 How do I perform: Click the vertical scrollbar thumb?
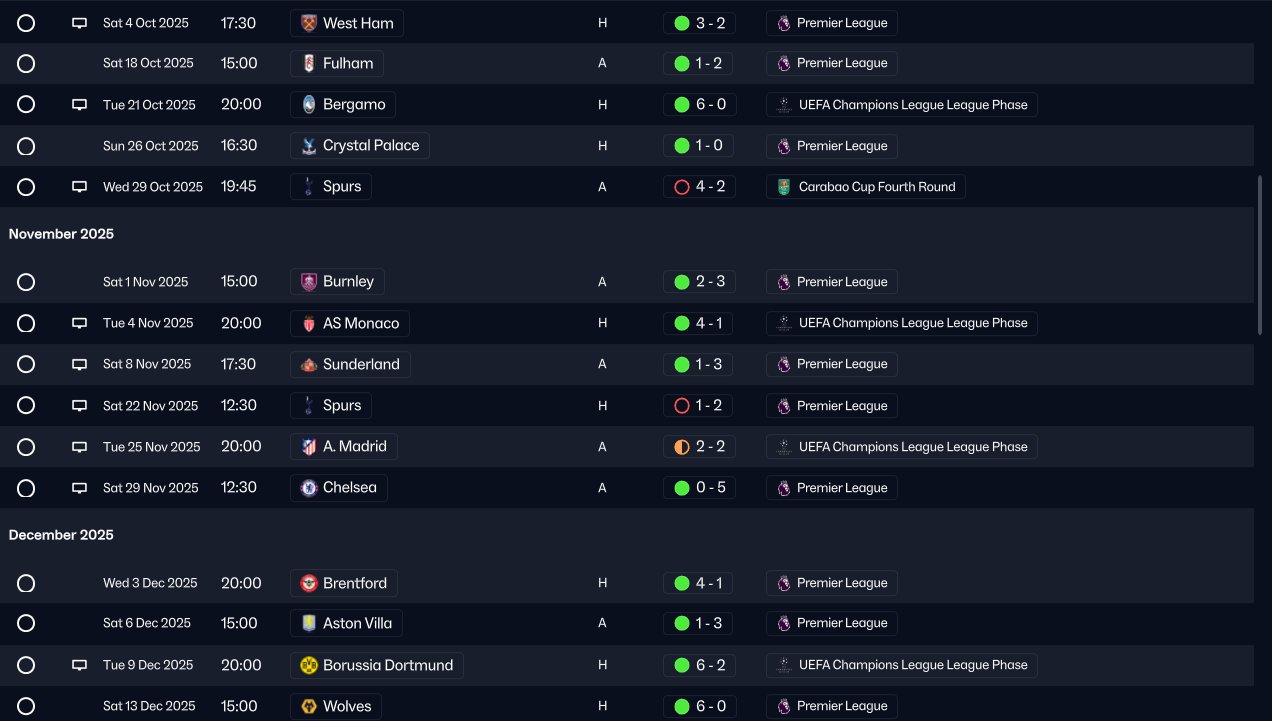(x=1260, y=255)
